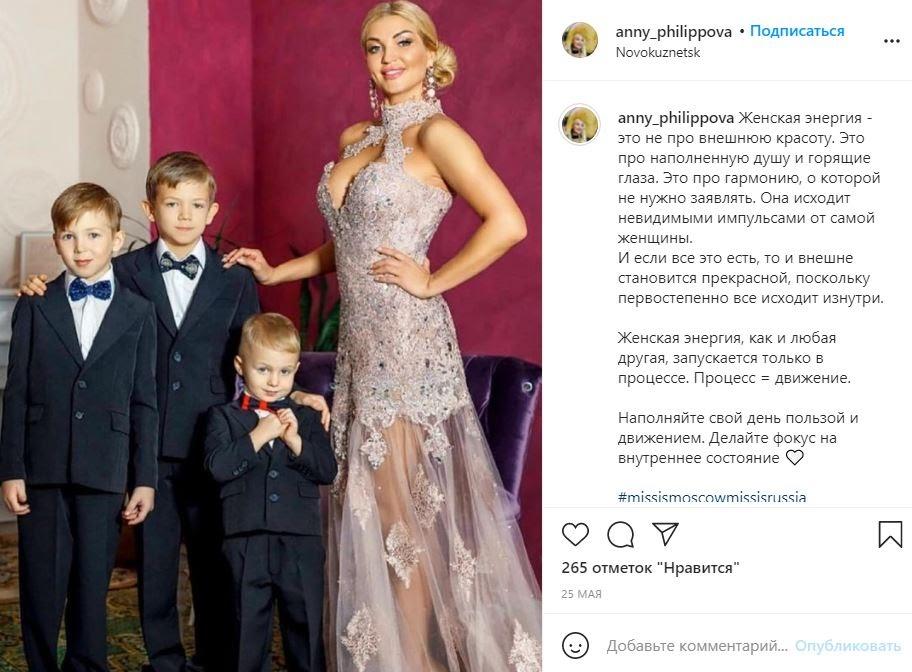This screenshot has height=672, width=912.
Task: Share post with the paper plane icon
Action: click(665, 534)
